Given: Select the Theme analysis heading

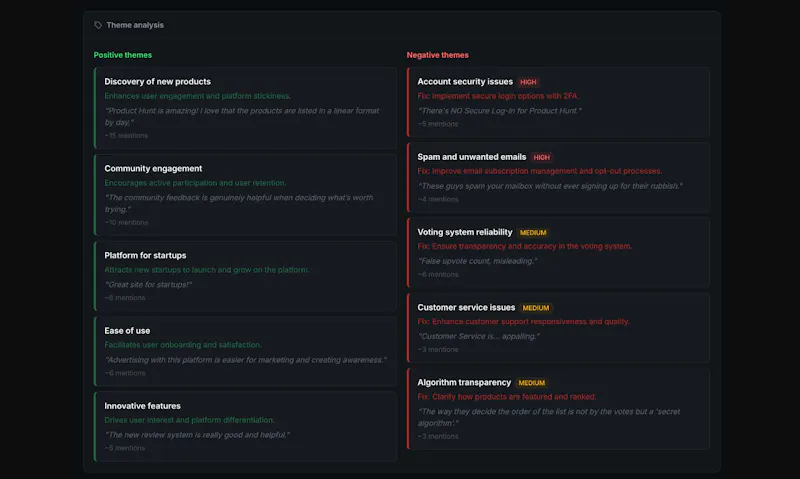Looking at the screenshot, I should click(135, 25).
